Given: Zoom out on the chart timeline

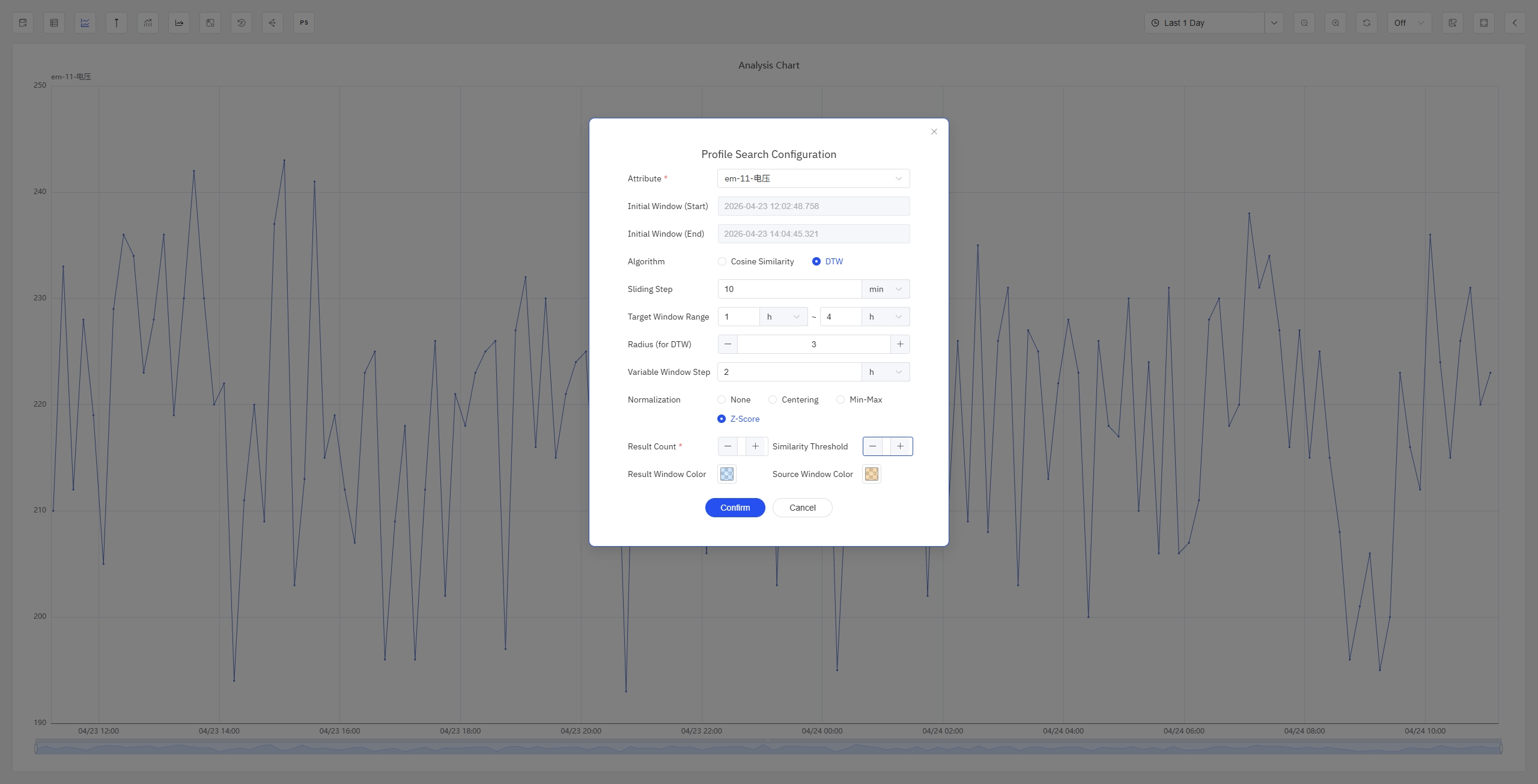Looking at the screenshot, I should click(1303, 23).
